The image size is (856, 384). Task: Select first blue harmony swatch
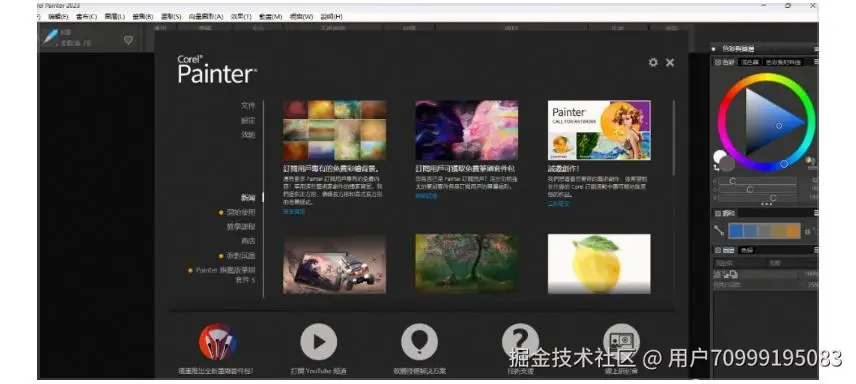735,231
